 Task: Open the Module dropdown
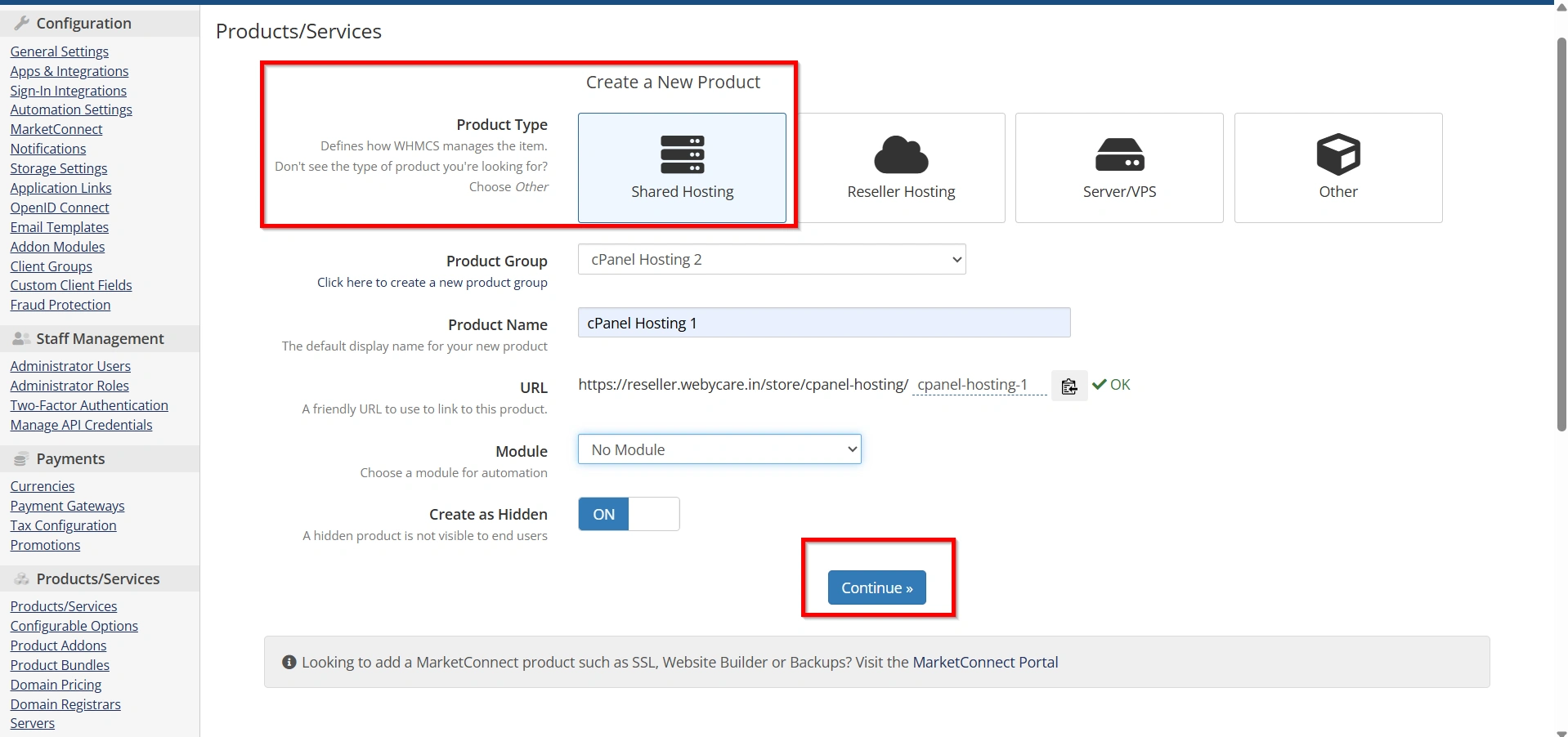tap(719, 449)
